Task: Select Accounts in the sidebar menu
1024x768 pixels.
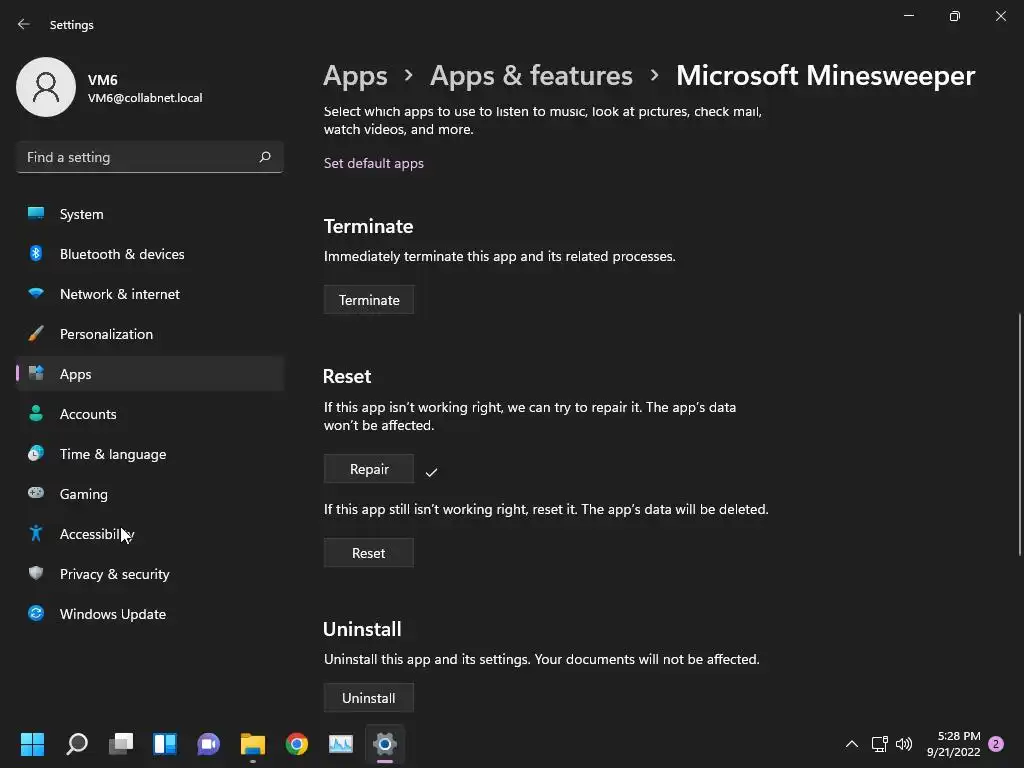Action: 88,414
